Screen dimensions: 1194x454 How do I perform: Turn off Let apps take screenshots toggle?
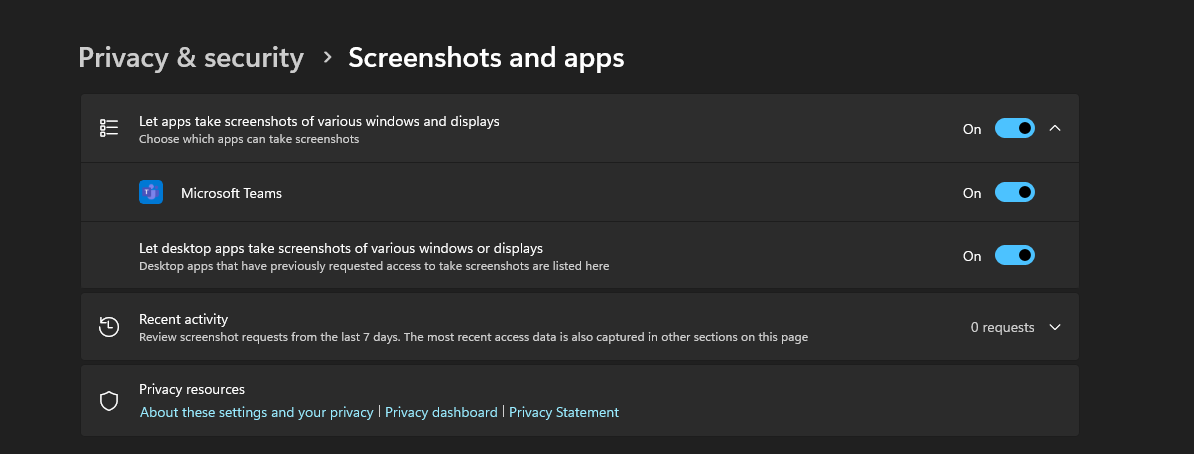[1014, 128]
